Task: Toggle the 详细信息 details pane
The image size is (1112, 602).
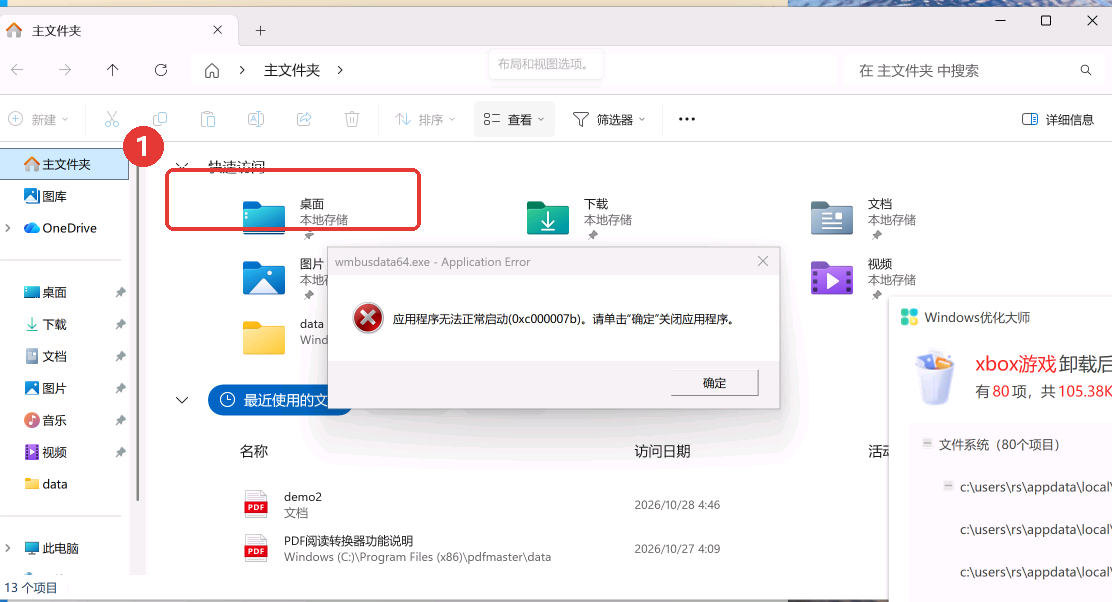Action: (x=1057, y=119)
